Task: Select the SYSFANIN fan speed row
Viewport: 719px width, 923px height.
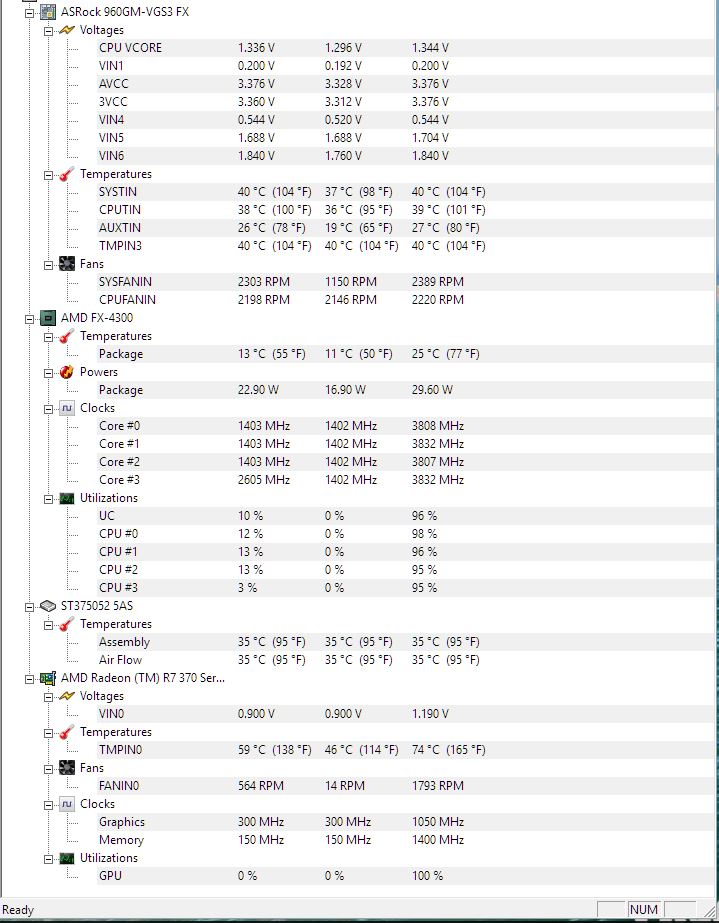Action: pos(404,282)
